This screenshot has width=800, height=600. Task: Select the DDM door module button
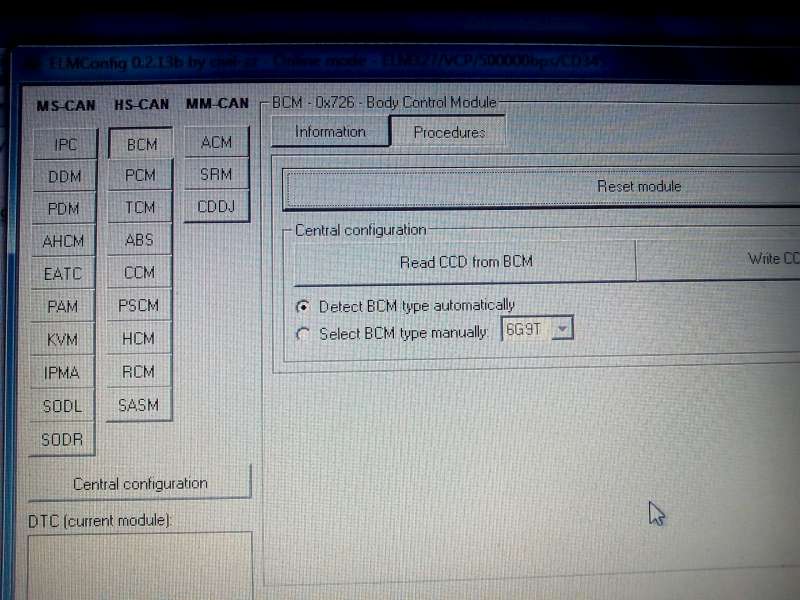pos(64,177)
